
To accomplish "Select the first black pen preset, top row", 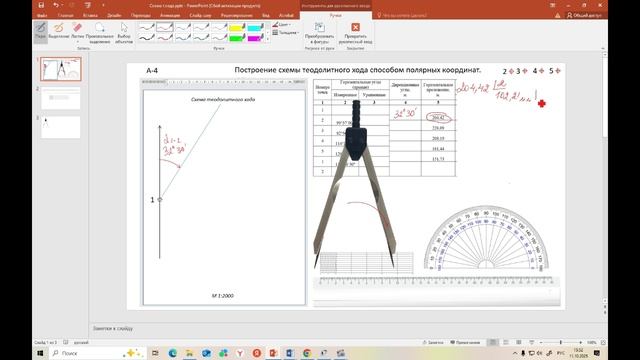I will 146,27.
